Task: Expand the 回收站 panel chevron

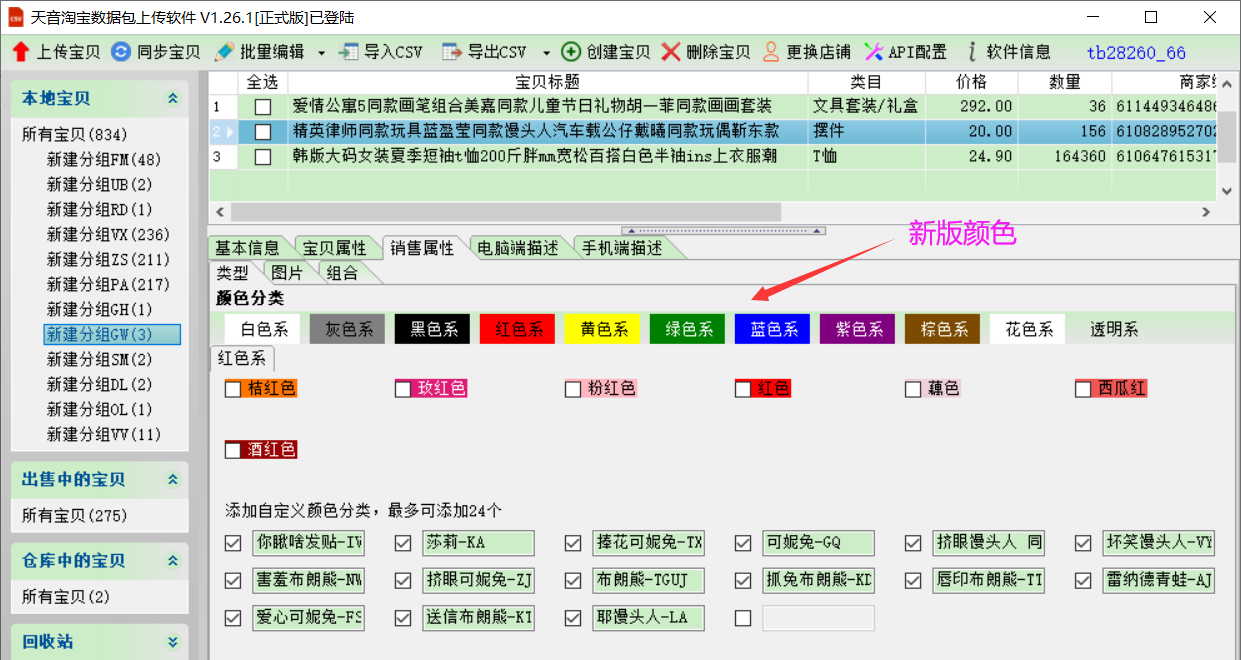Action: [x=173, y=642]
